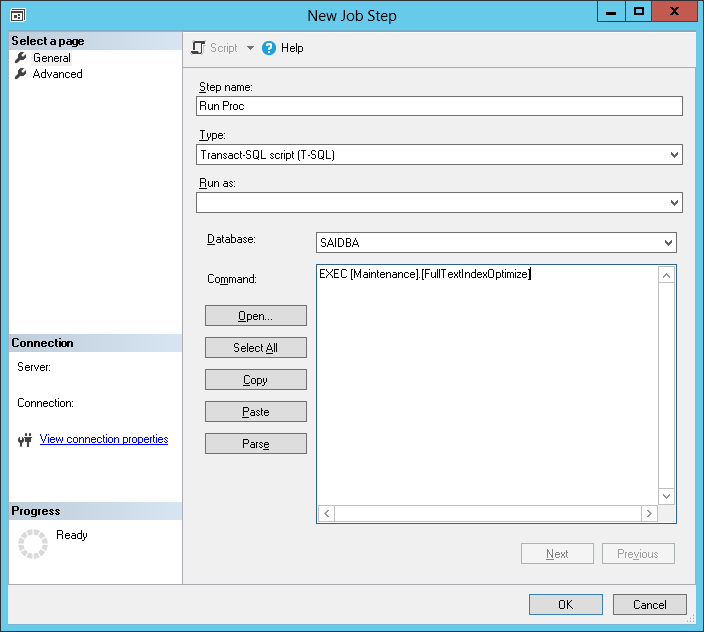Expand the Run as dropdown
Screen dimensions: 704x632
pyautogui.click(x=674, y=203)
